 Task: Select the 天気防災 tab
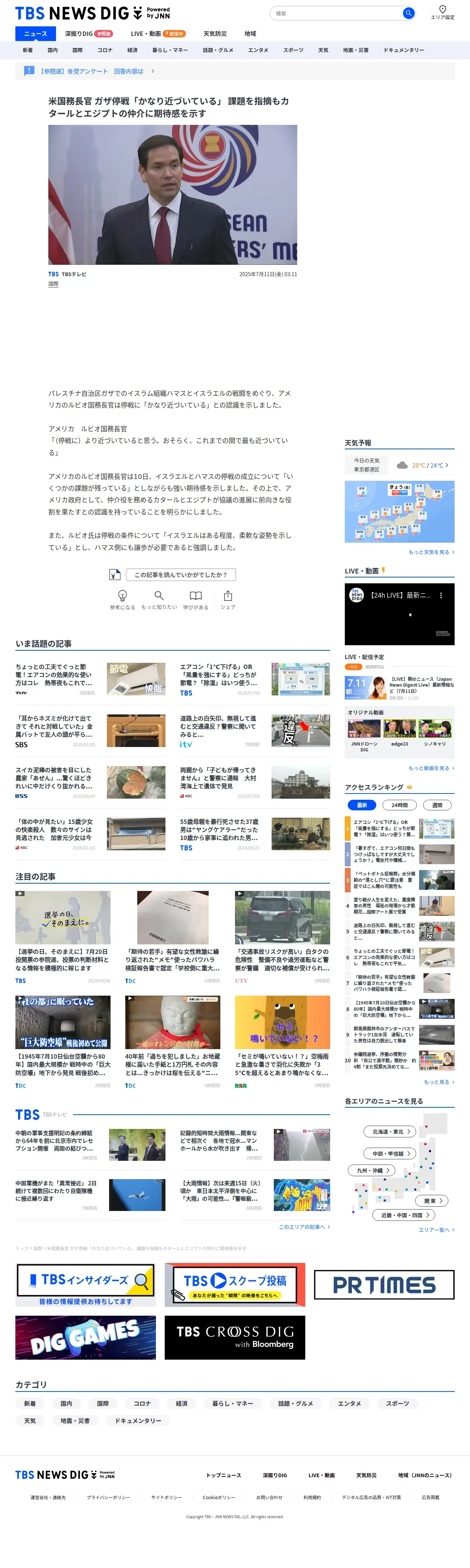[215, 33]
